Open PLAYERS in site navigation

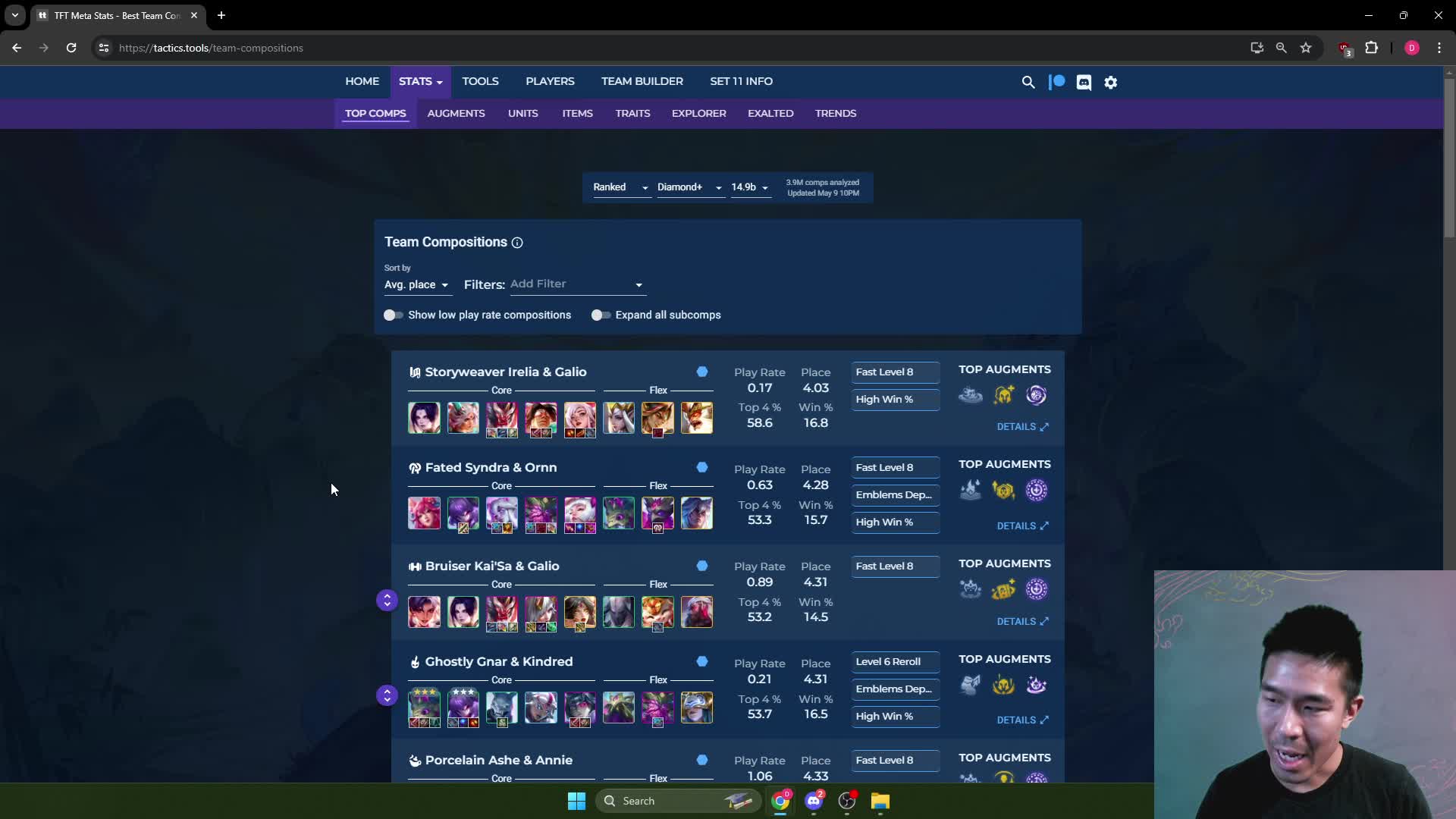tap(550, 81)
